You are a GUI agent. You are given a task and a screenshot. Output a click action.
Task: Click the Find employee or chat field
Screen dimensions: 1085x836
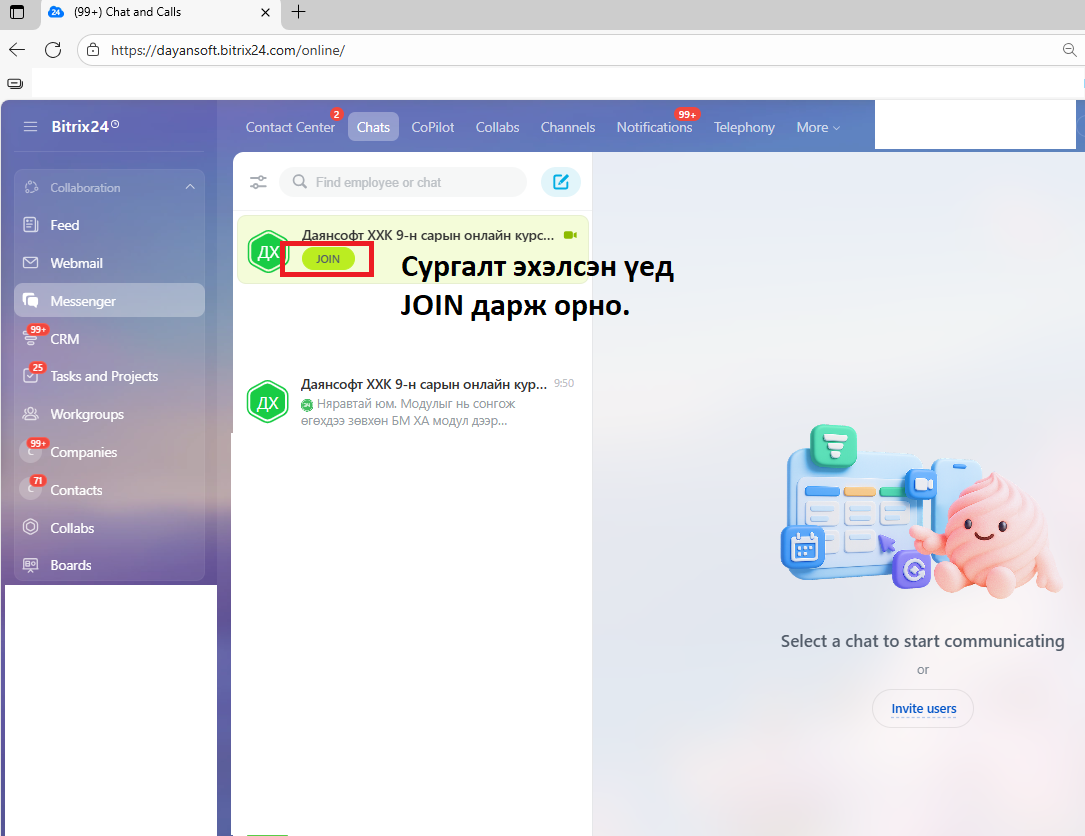click(403, 182)
